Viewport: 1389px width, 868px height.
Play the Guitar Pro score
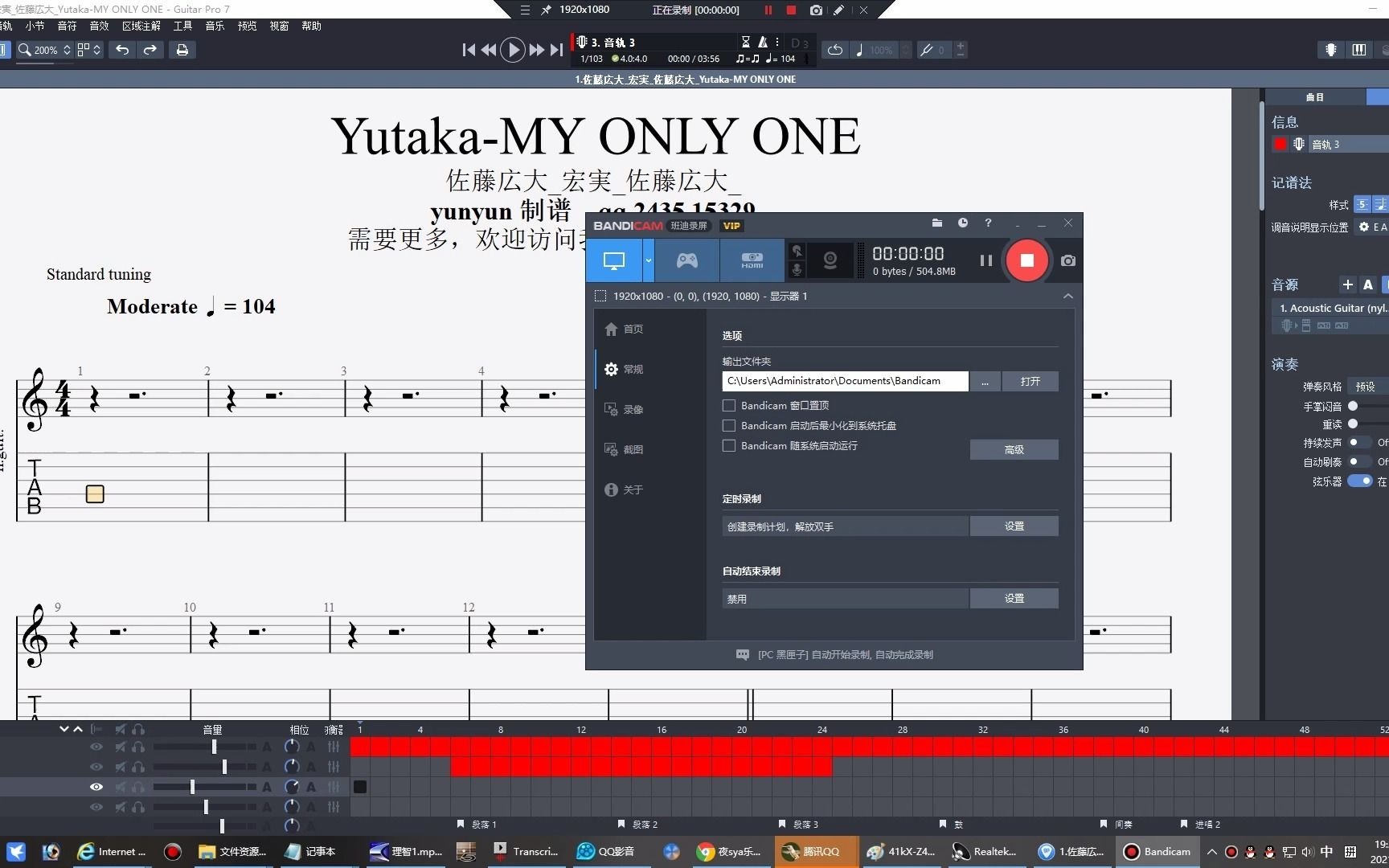(512, 50)
